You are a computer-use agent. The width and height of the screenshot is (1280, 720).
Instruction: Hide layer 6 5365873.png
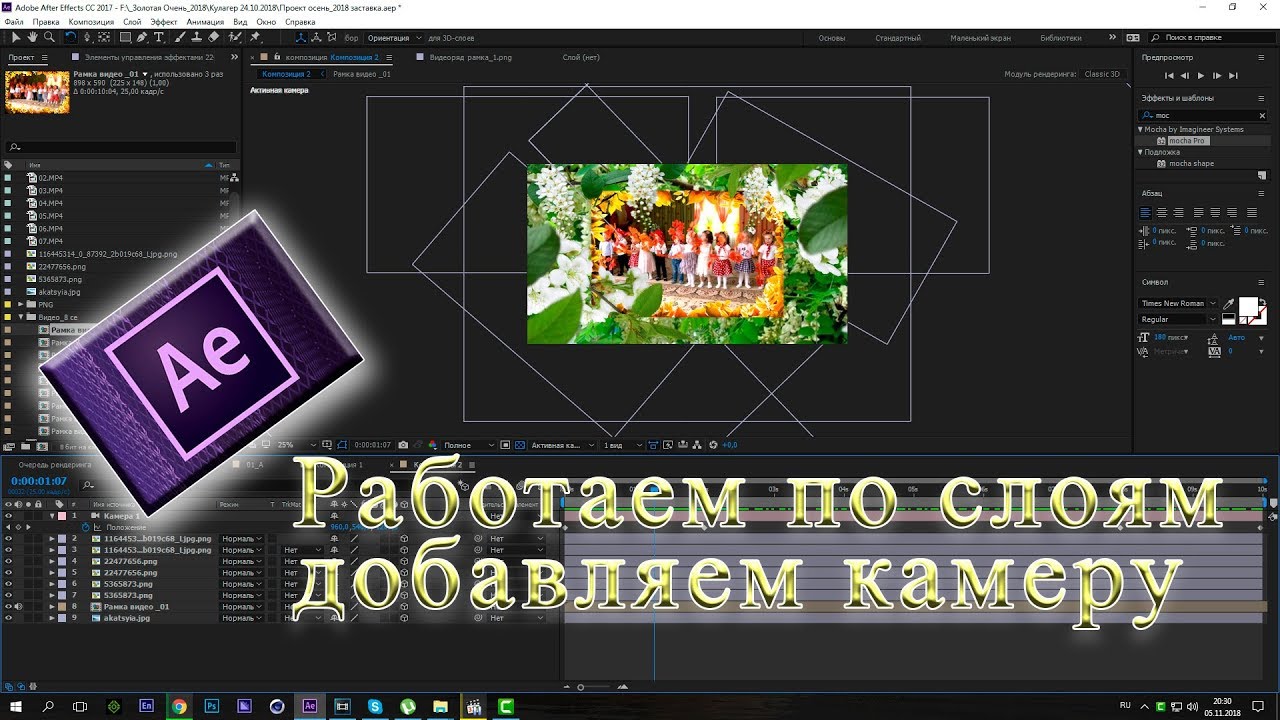point(8,584)
